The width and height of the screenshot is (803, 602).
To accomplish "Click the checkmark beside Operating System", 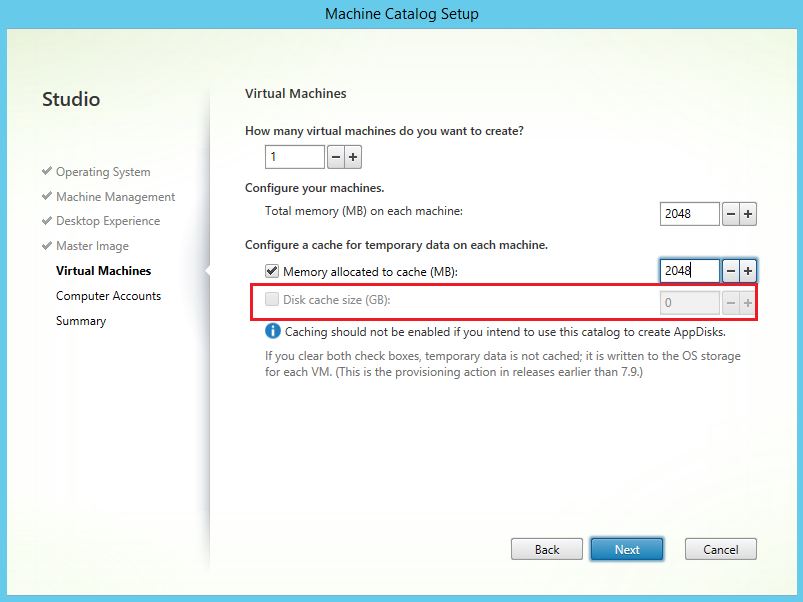I will pyautogui.click(x=46, y=171).
